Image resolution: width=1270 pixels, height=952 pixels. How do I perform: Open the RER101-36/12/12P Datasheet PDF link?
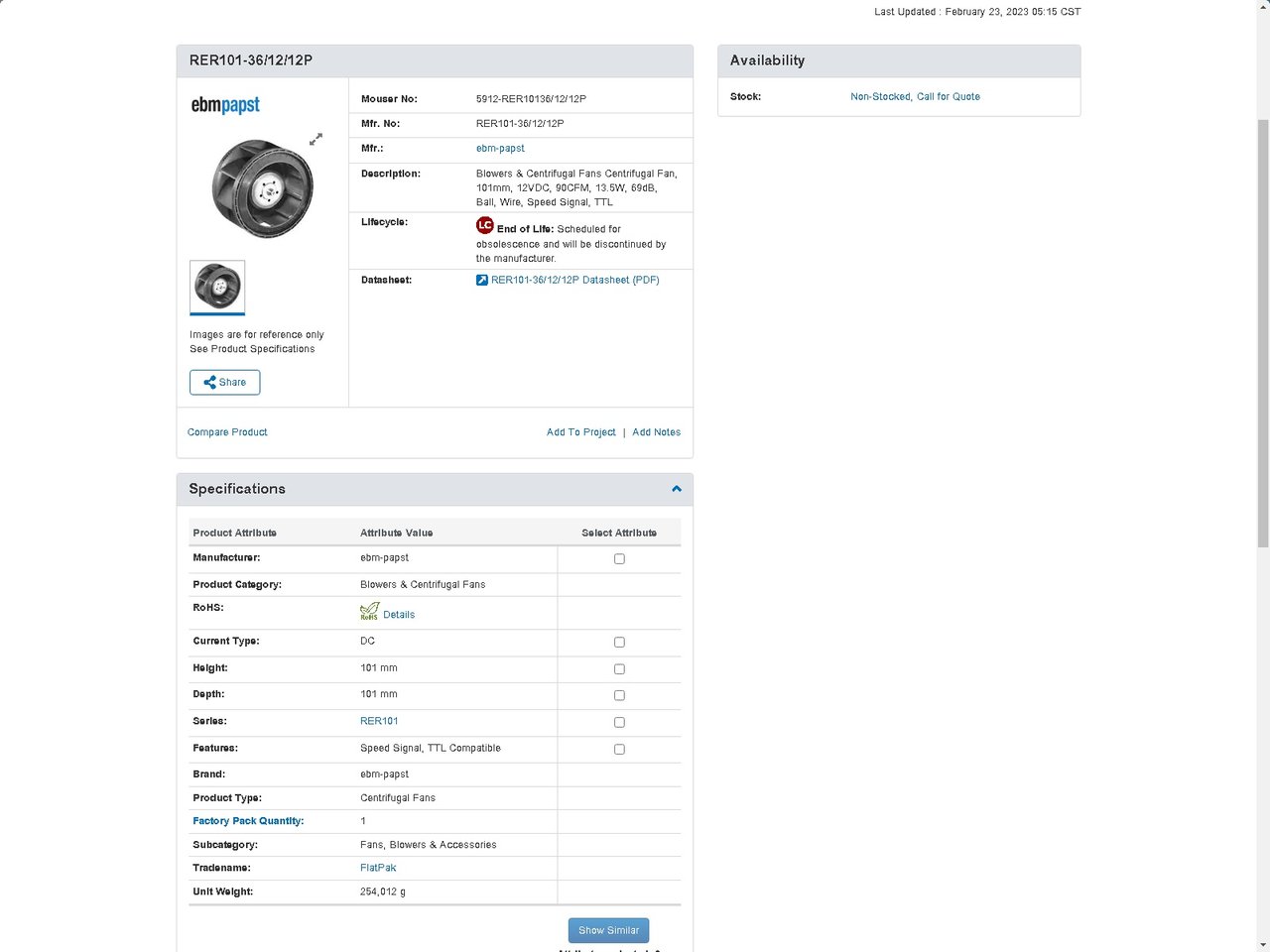[x=574, y=281]
